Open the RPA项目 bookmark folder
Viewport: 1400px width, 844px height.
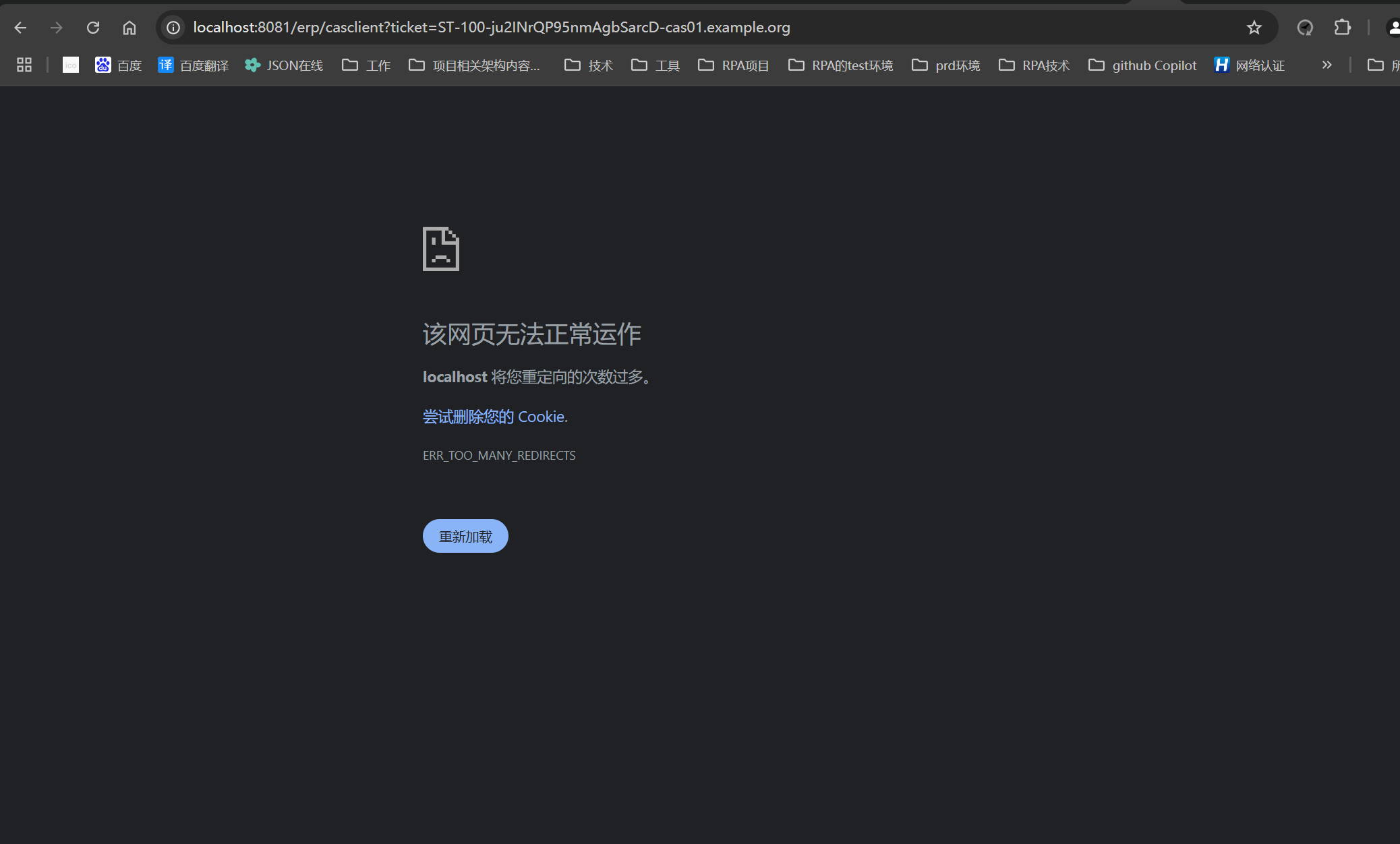(734, 65)
